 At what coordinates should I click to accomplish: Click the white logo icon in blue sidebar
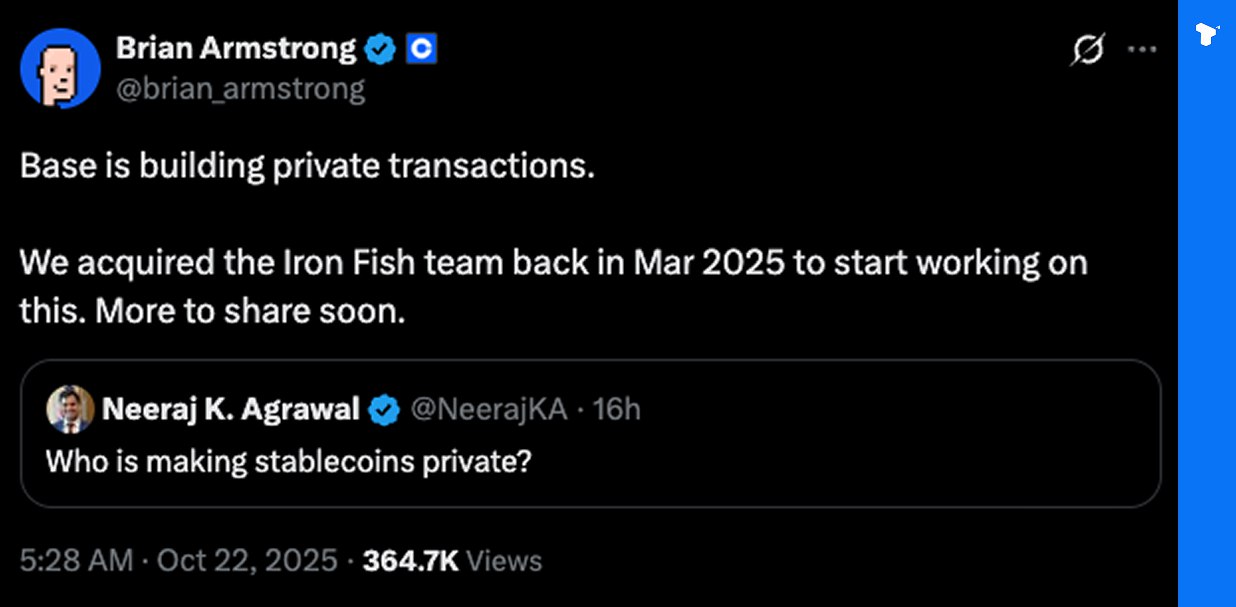point(1206,35)
